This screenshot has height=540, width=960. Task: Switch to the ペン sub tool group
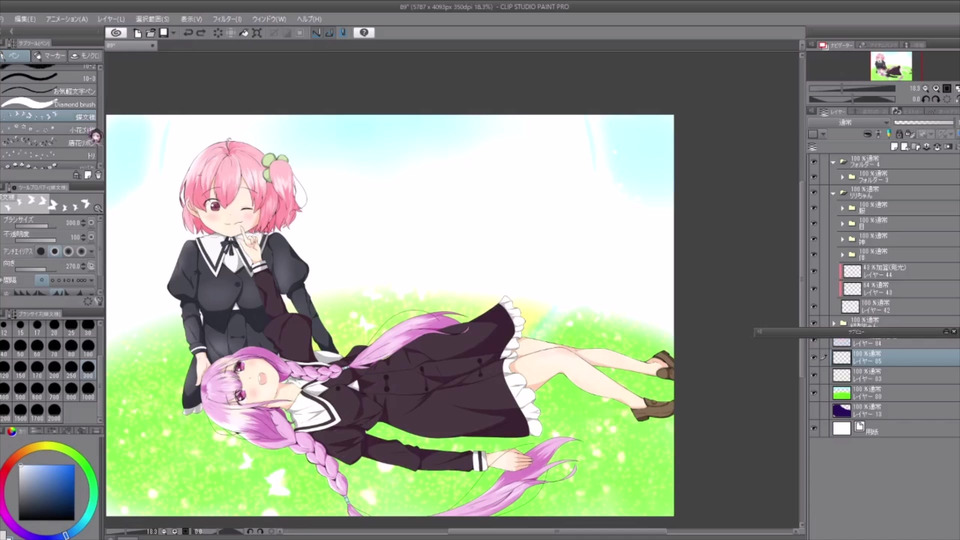(15, 56)
